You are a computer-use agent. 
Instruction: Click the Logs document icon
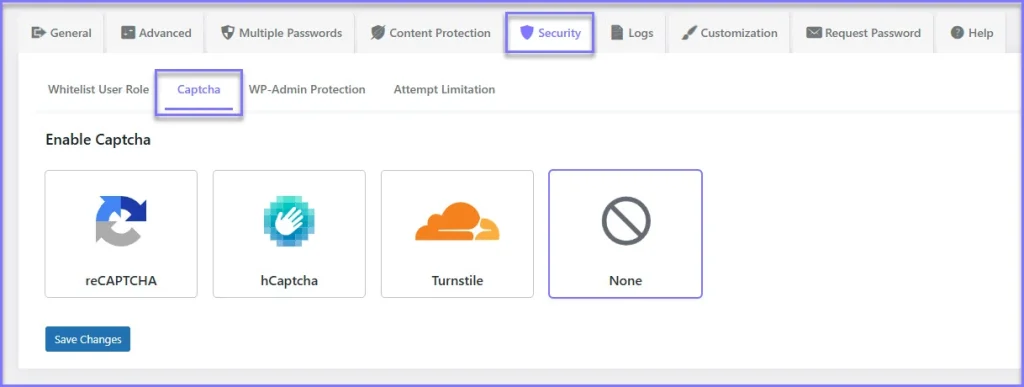[x=616, y=33]
